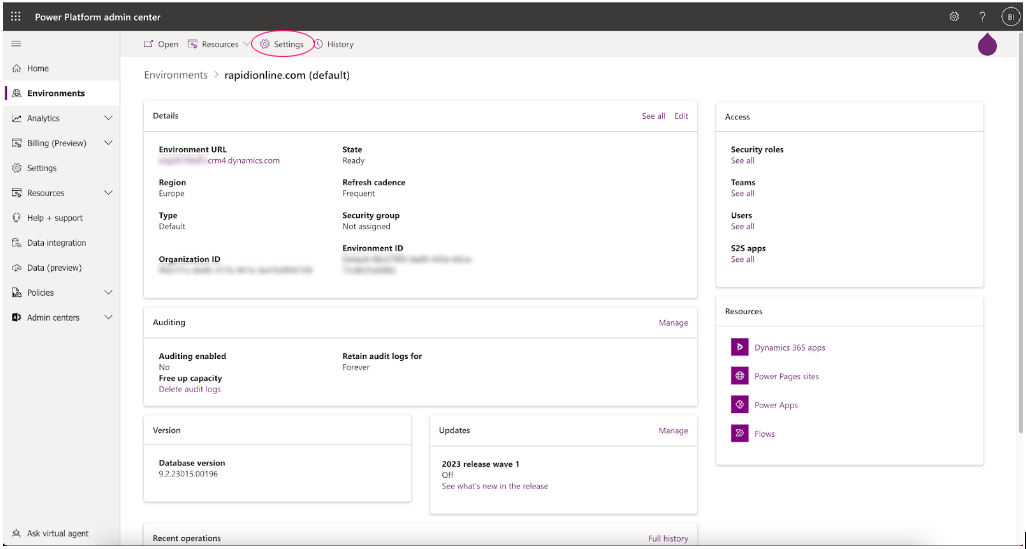Click database version 9.2.23015.00196 text
The image size is (1026, 549).
click(188, 474)
